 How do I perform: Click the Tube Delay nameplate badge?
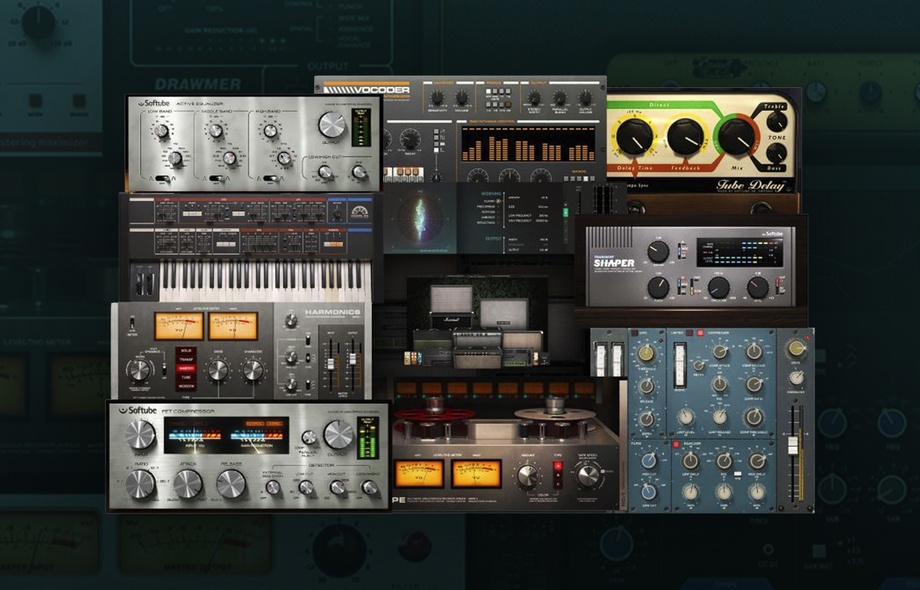click(x=751, y=186)
